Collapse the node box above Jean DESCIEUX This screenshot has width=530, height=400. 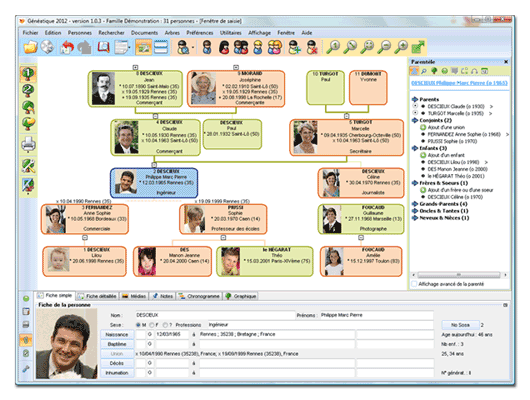click(x=135, y=67)
